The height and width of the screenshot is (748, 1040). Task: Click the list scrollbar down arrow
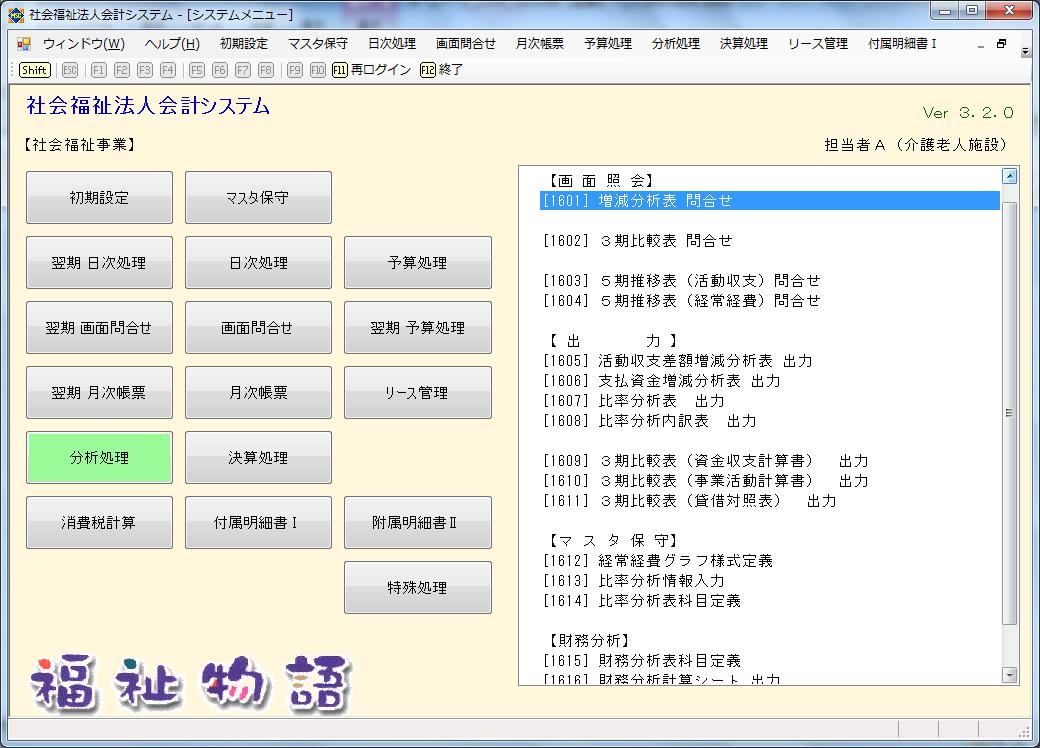click(1009, 675)
